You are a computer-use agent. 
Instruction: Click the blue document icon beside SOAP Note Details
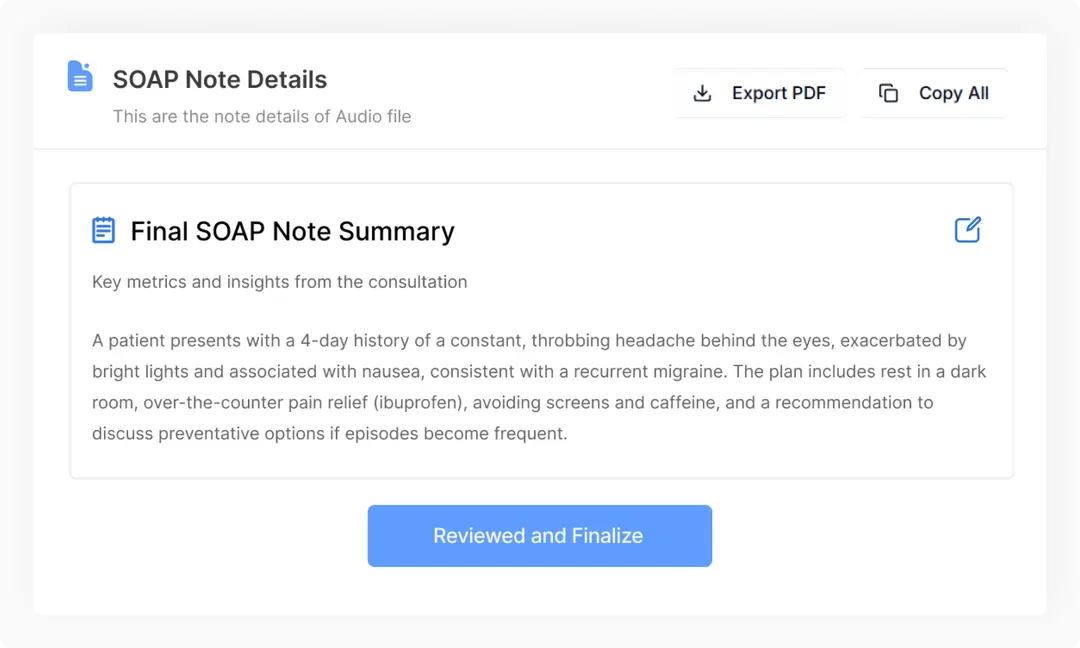pyautogui.click(x=80, y=76)
